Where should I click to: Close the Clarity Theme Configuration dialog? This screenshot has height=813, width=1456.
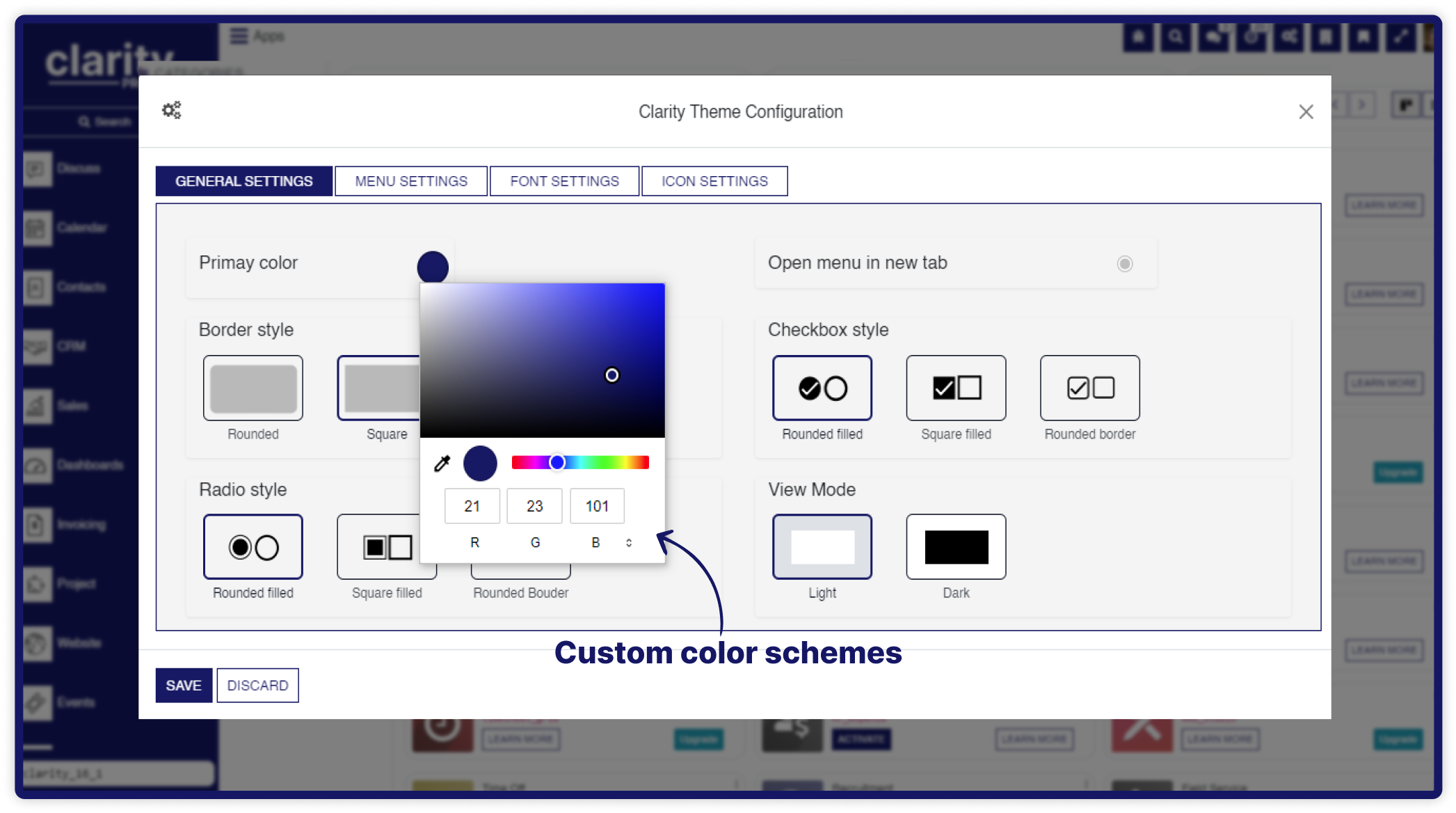(1306, 112)
